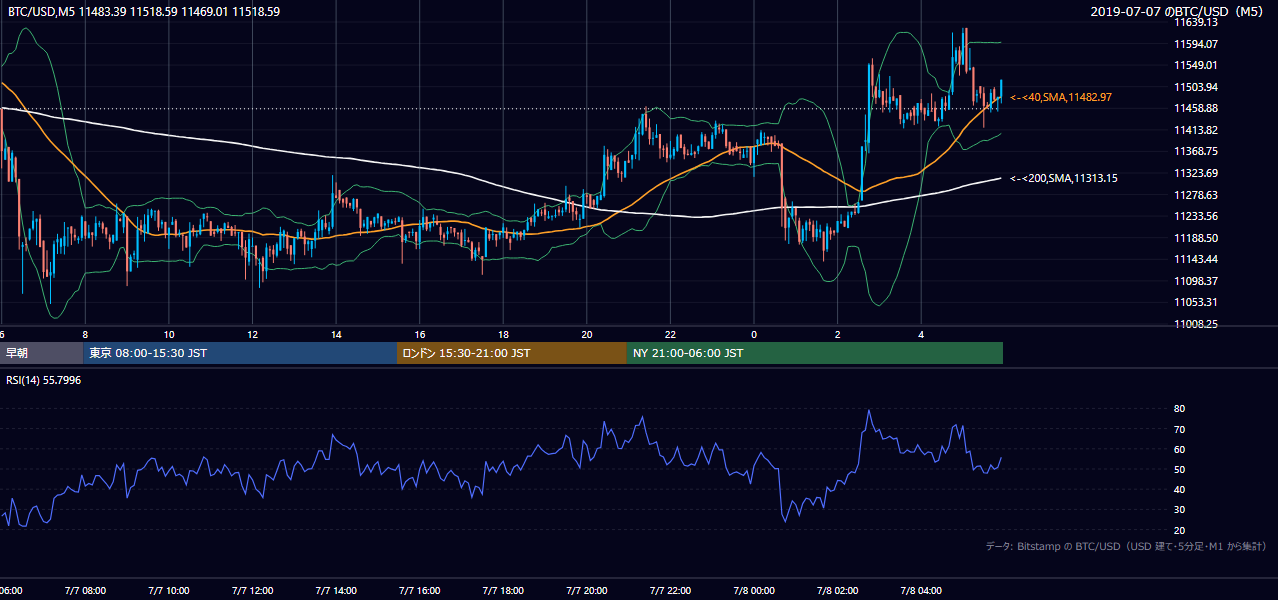
Task: Click the 7/7 22:00 time axis label
Action: 670,591
